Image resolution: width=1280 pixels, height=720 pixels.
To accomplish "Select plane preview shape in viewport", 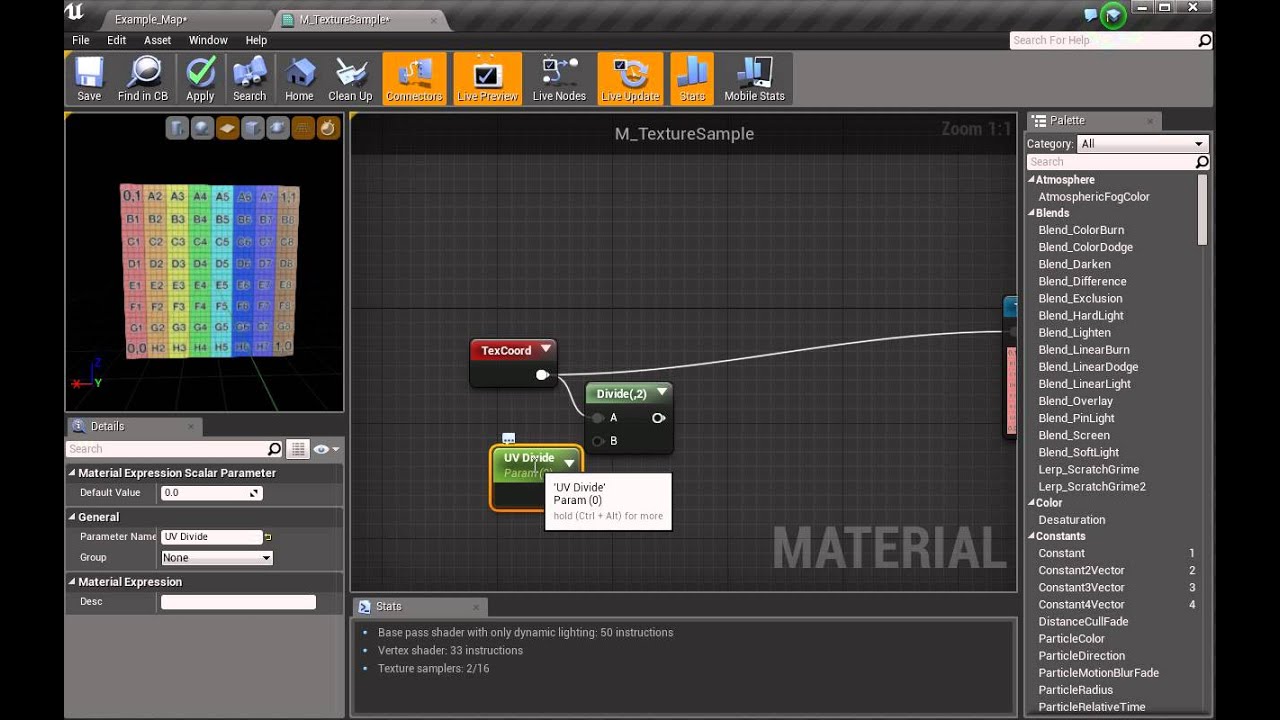I will pos(227,128).
